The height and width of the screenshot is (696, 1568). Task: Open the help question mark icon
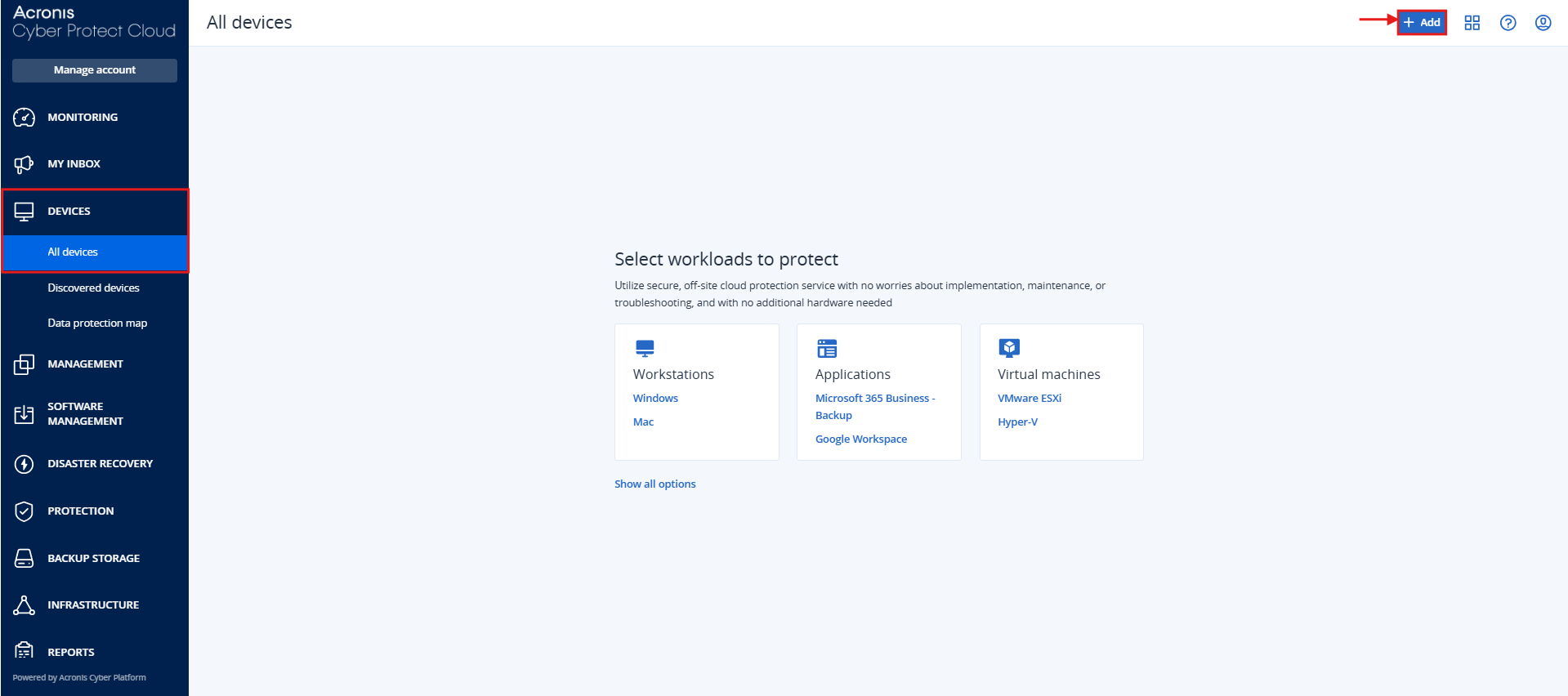1508,23
